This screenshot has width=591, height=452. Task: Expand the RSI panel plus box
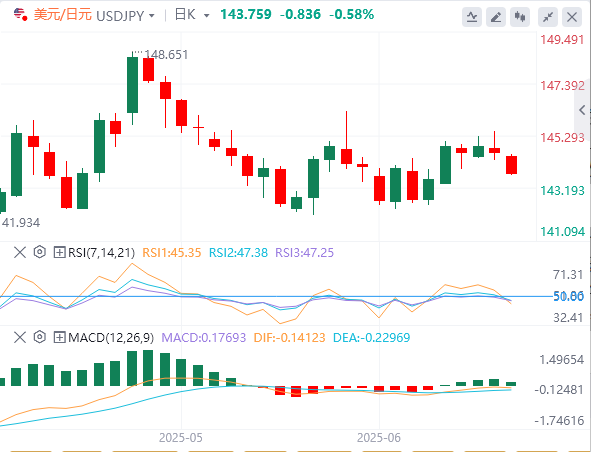click(x=59, y=252)
